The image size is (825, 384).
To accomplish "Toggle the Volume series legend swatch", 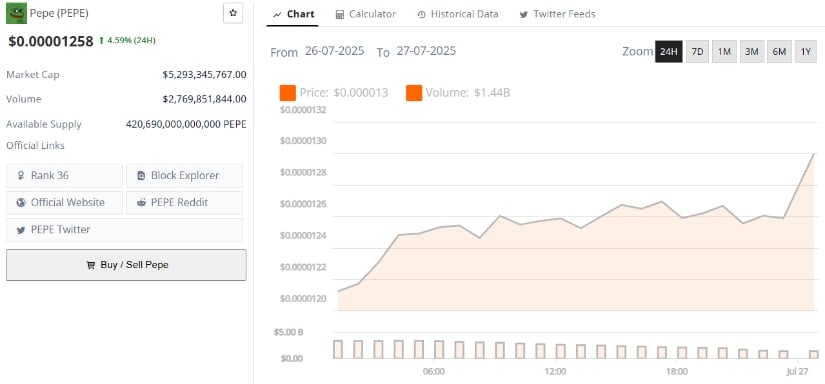I will click(414, 93).
